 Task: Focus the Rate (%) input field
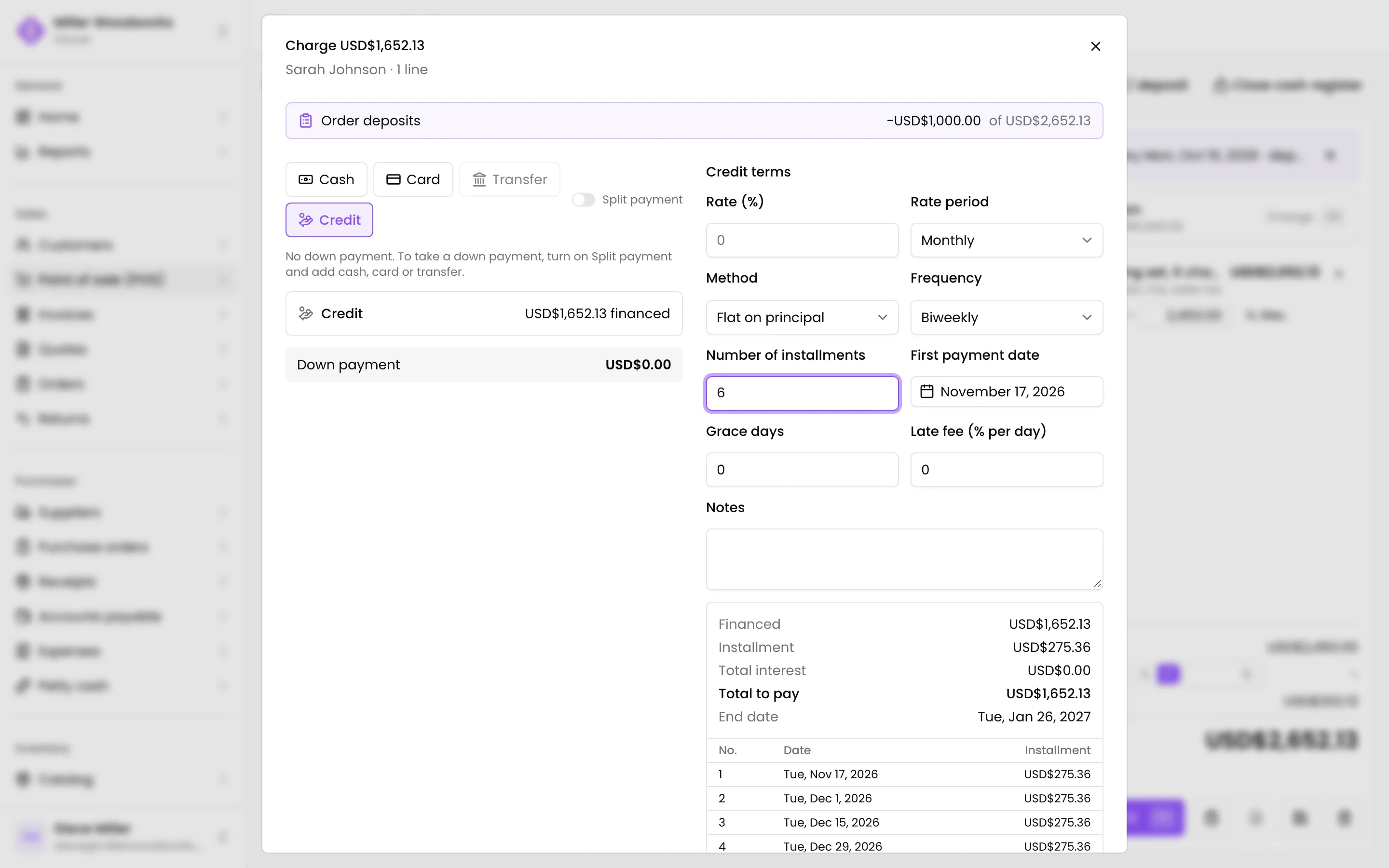coord(802,240)
